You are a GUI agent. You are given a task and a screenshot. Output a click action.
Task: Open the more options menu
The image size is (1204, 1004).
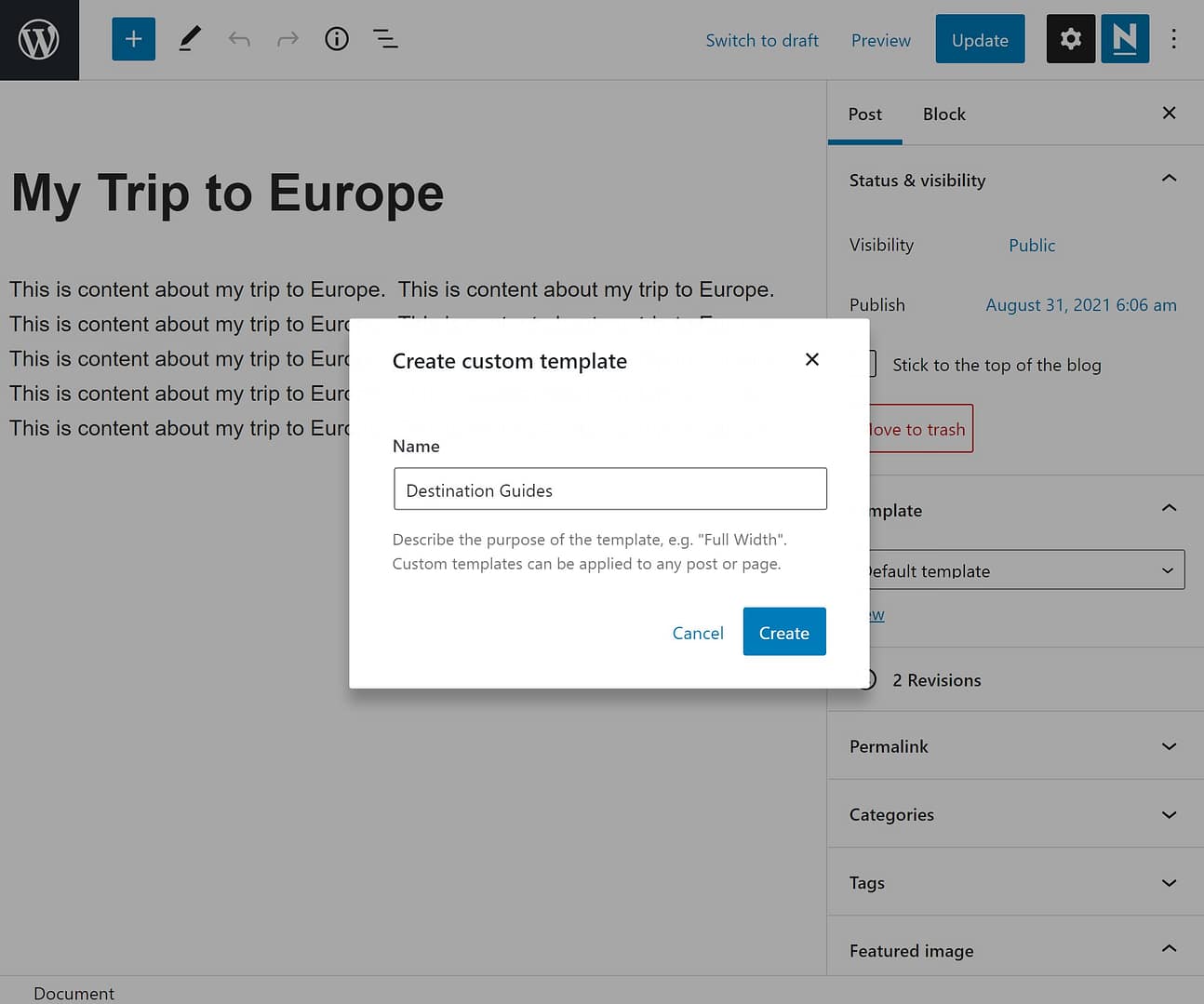(x=1174, y=38)
